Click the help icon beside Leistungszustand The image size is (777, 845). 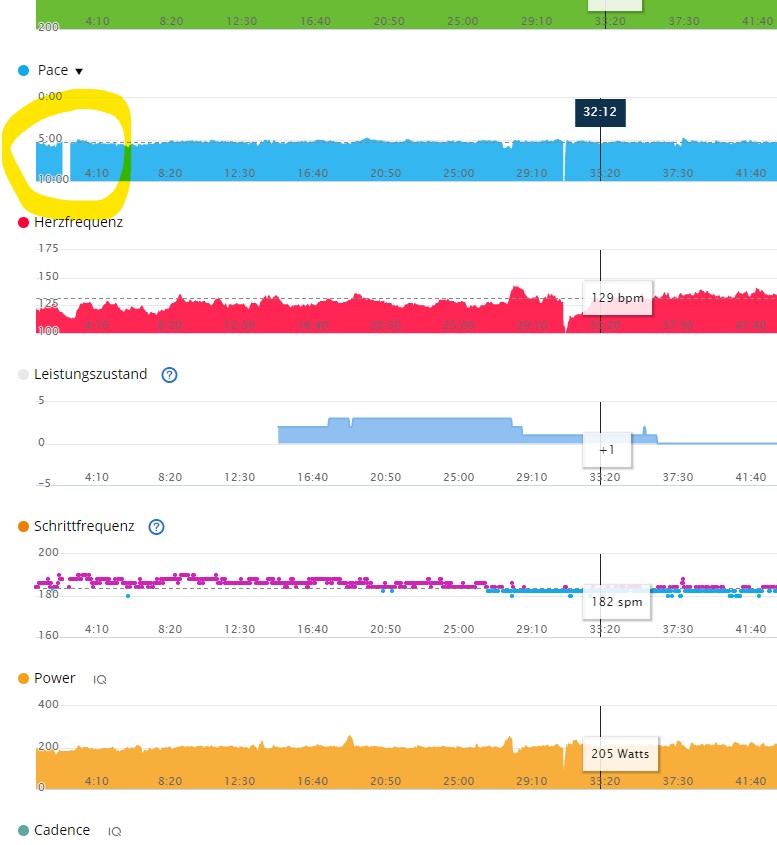tap(169, 375)
